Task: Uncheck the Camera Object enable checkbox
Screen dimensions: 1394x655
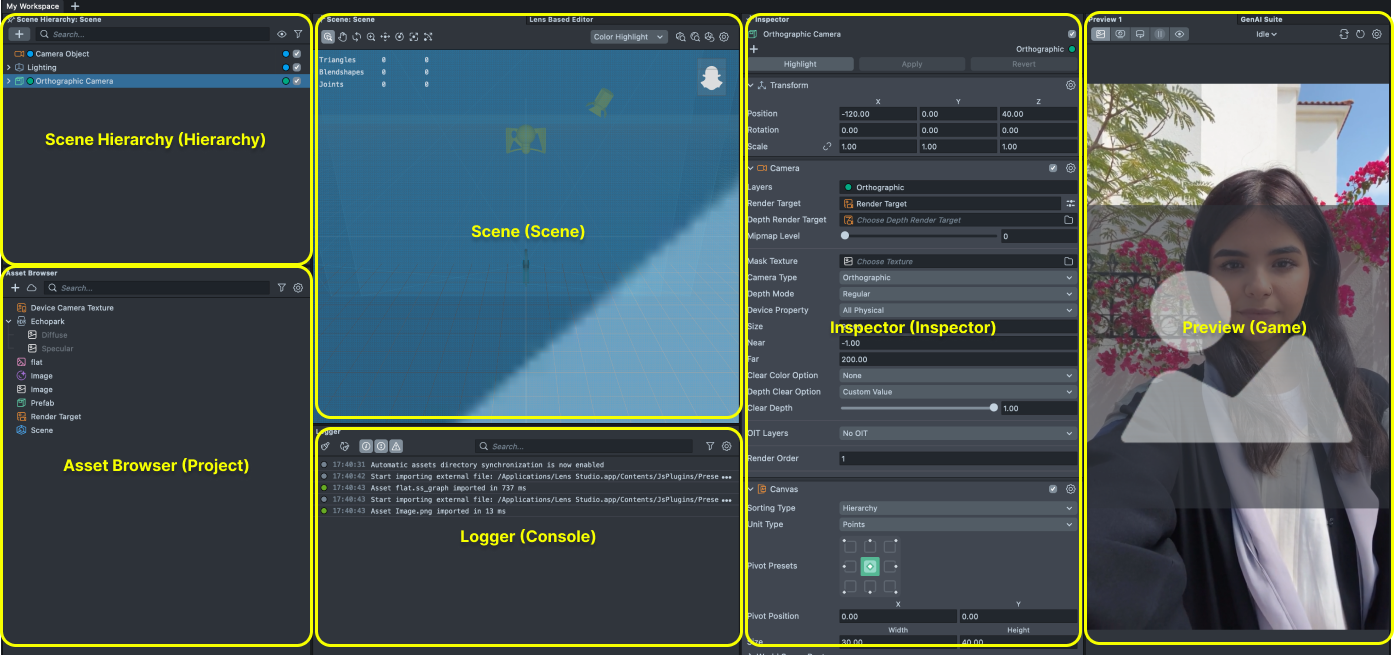Action: (297, 54)
